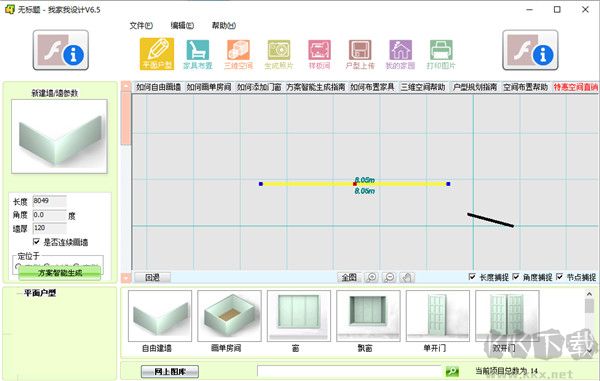
Task: Open the 样板间 showroom icon
Action: pyautogui.click(x=319, y=54)
